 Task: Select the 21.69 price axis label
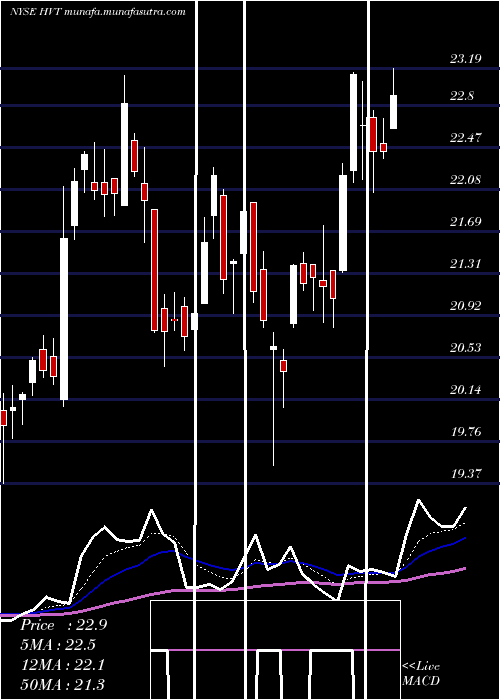coord(466,221)
